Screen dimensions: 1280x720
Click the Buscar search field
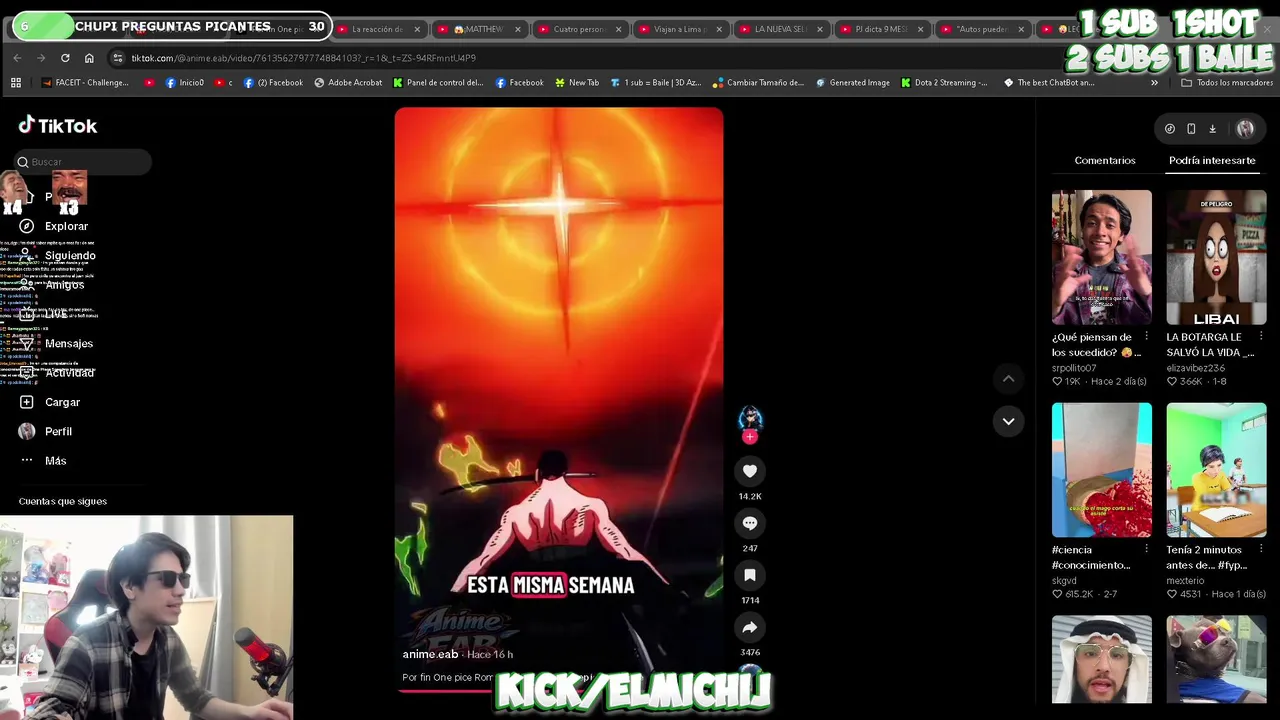[82, 162]
